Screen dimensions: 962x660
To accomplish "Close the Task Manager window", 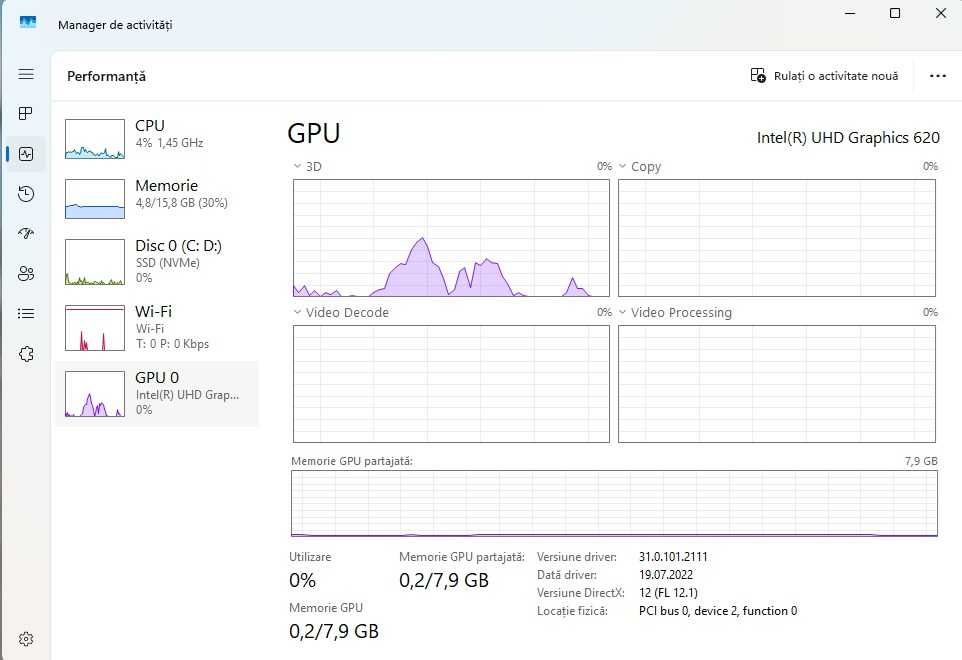I will tap(941, 13).
